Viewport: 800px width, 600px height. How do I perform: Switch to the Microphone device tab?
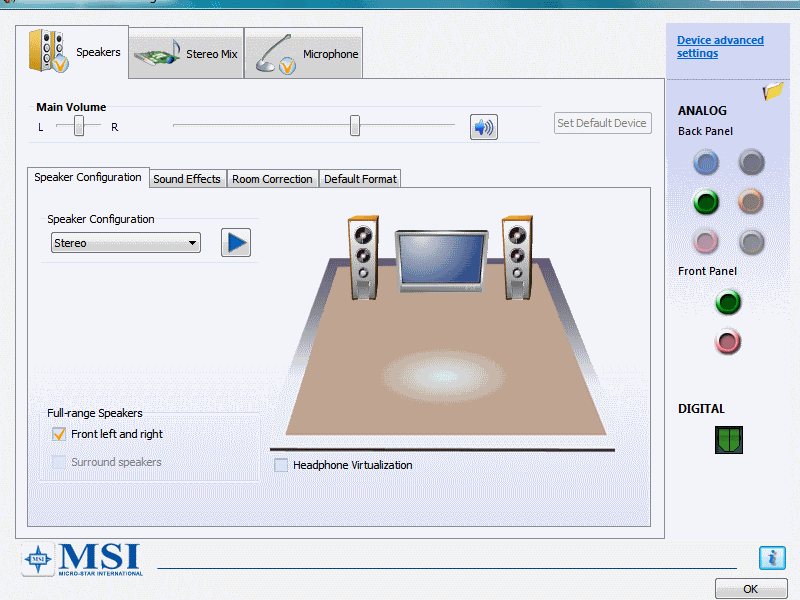pos(304,54)
